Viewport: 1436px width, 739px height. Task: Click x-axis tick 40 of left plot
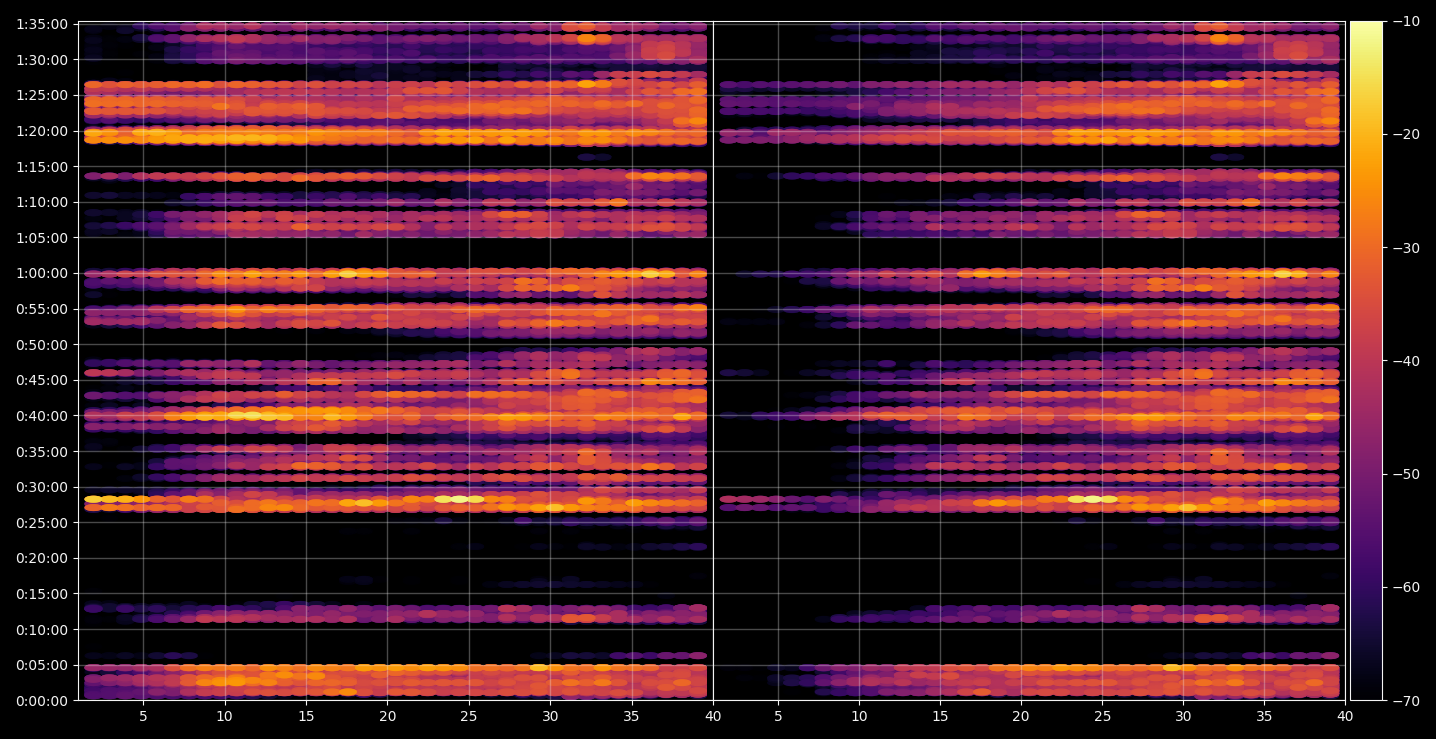click(x=713, y=717)
